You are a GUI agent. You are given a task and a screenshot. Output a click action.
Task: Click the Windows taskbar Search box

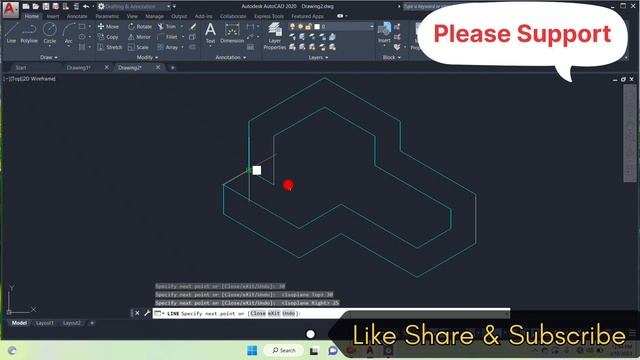284,350
